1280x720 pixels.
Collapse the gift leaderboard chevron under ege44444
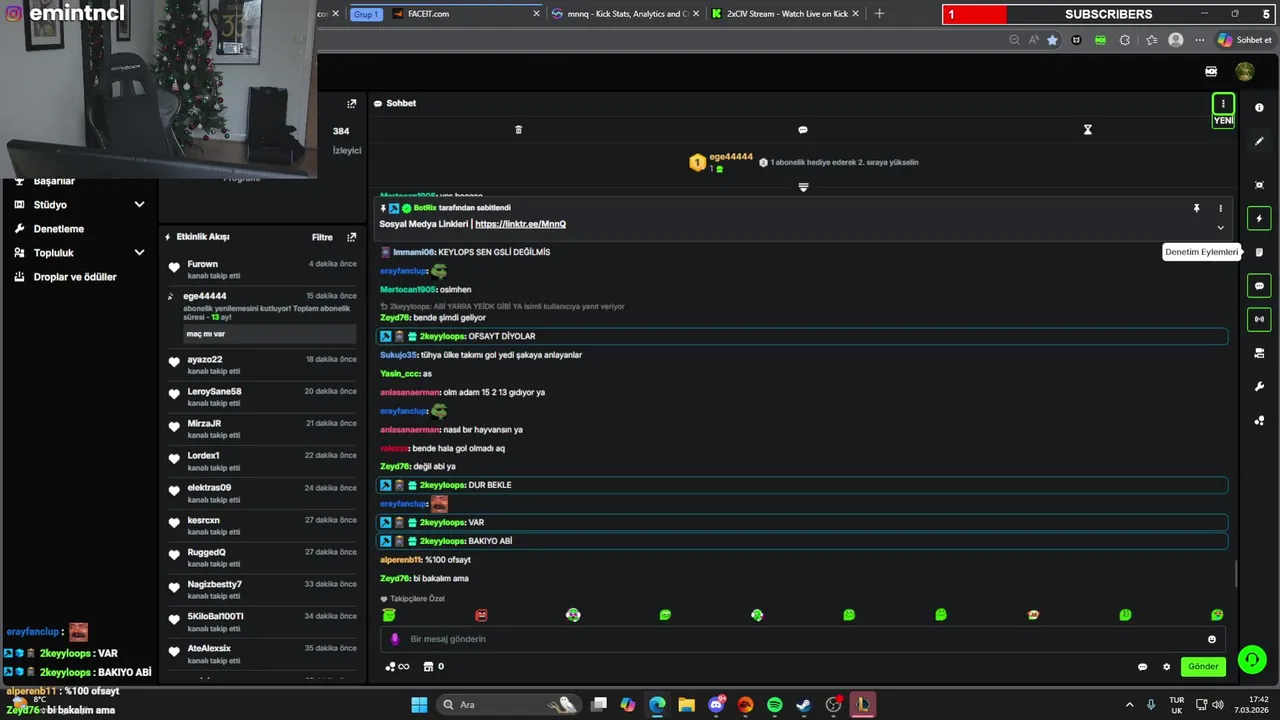(803, 187)
